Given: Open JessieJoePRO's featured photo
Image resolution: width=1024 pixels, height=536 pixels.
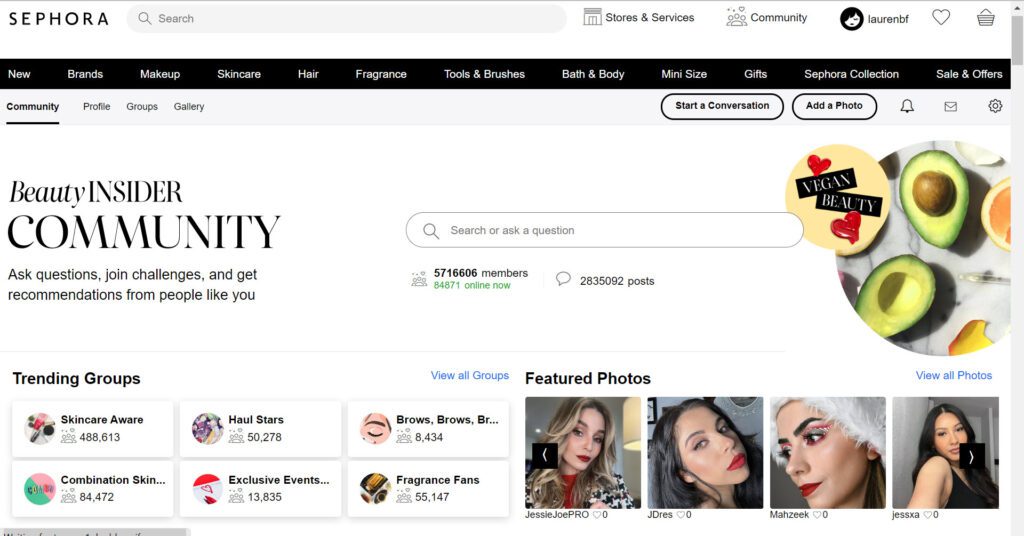Looking at the screenshot, I should coord(583,452).
